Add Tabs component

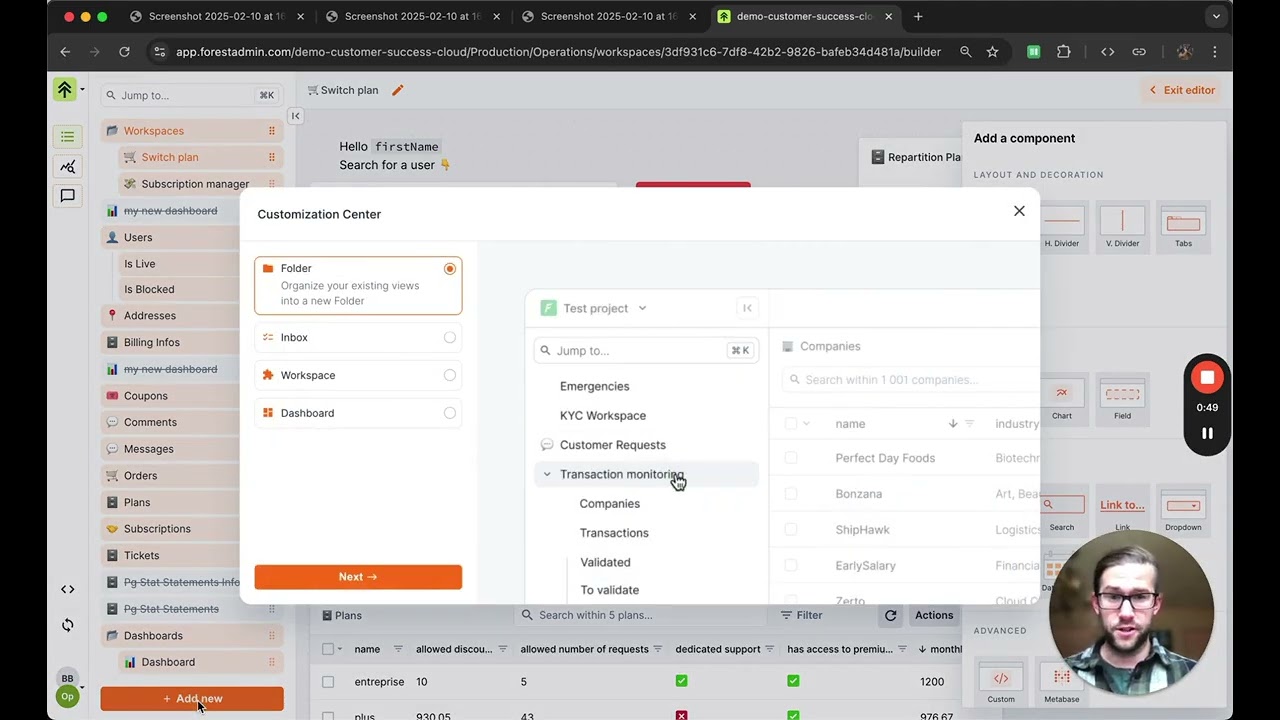[1183, 227]
